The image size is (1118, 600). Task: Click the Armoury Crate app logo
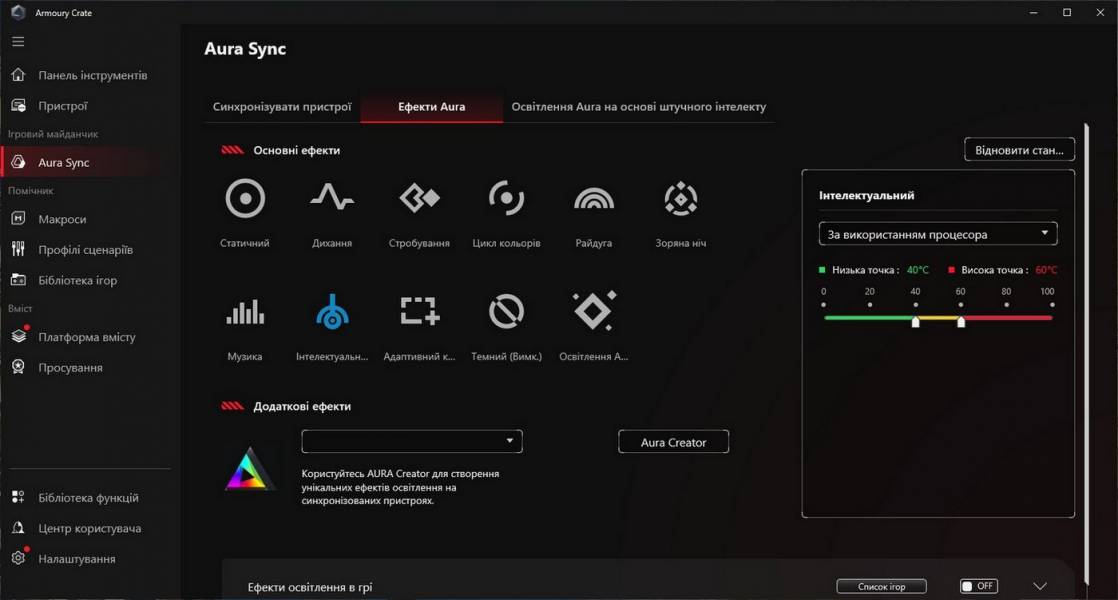tap(19, 12)
